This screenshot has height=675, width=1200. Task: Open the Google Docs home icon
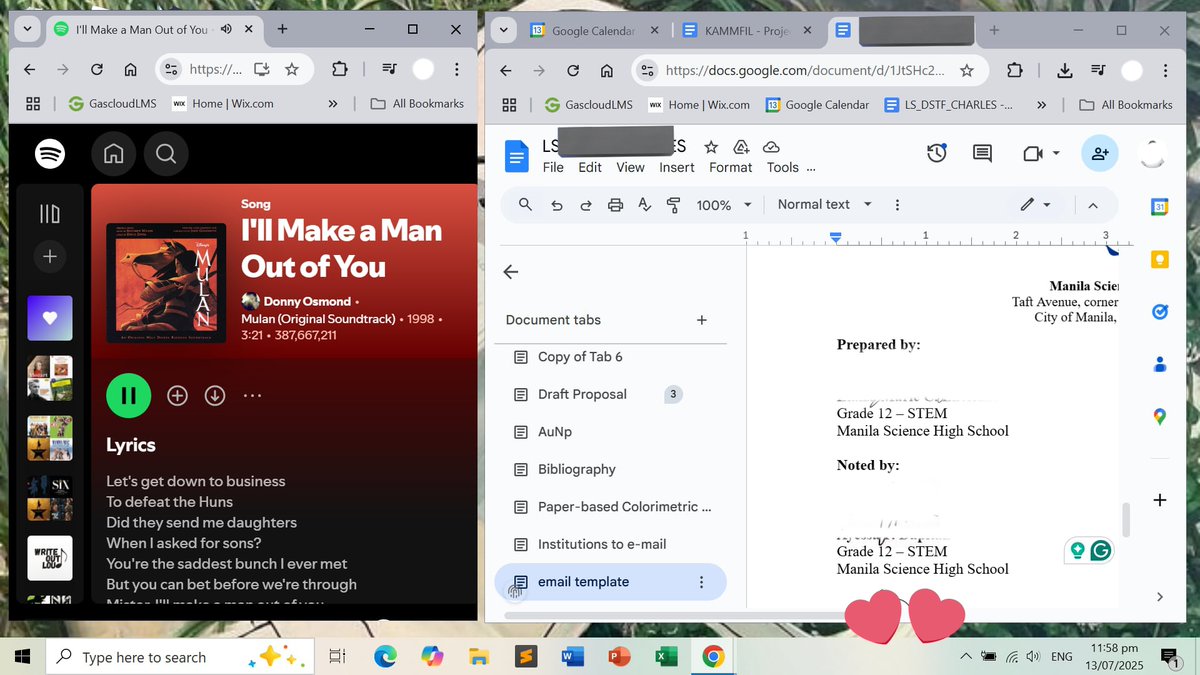click(516, 156)
